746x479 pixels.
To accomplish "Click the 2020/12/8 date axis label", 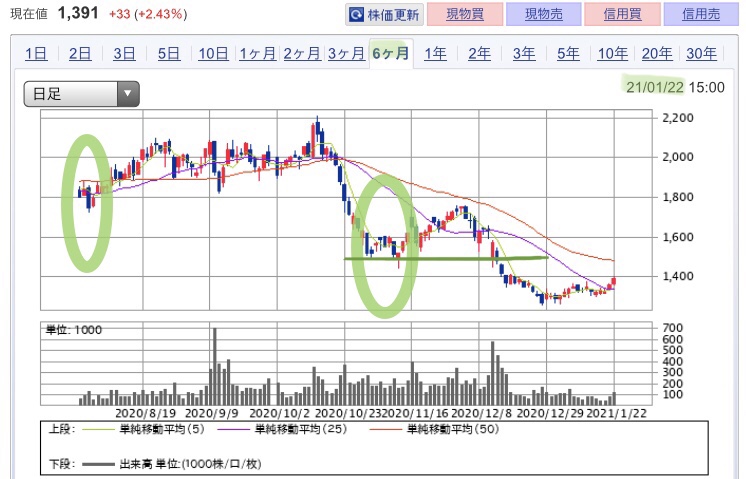I will coord(481,413).
